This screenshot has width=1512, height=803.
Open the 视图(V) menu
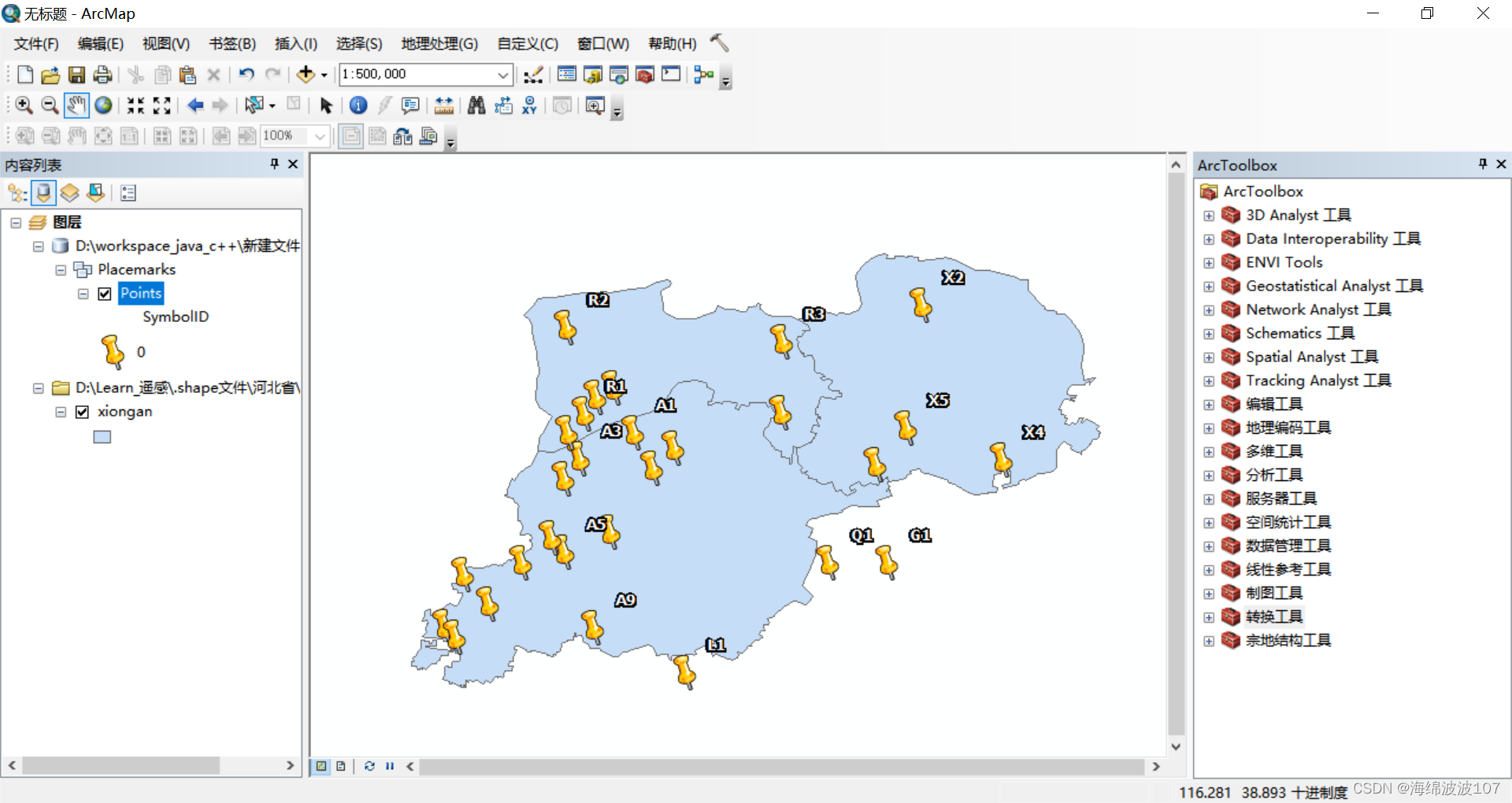click(166, 44)
